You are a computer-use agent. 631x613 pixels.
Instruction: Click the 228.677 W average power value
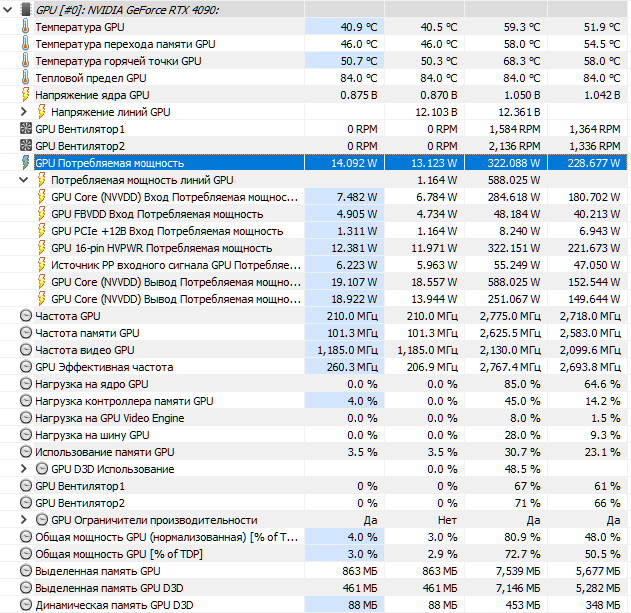594,163
